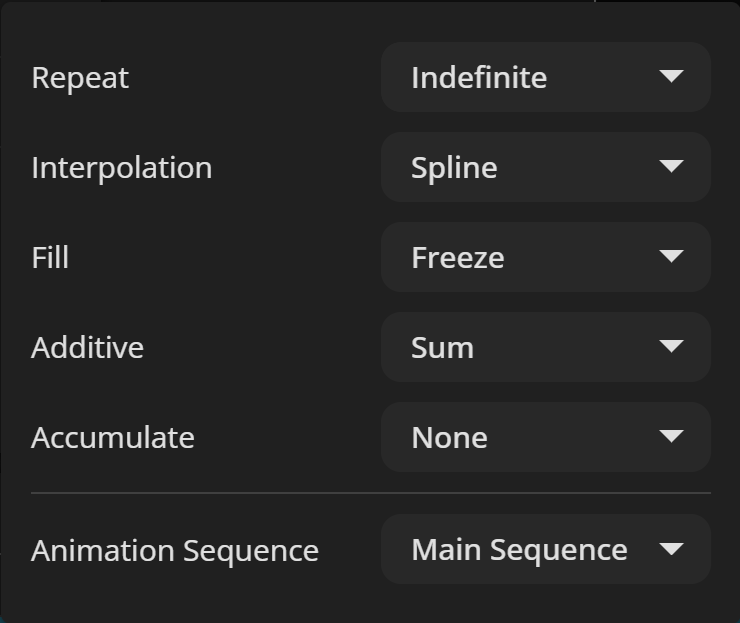
Task: Click the Main Sequence value text
Action: click(x=519, y=550)
